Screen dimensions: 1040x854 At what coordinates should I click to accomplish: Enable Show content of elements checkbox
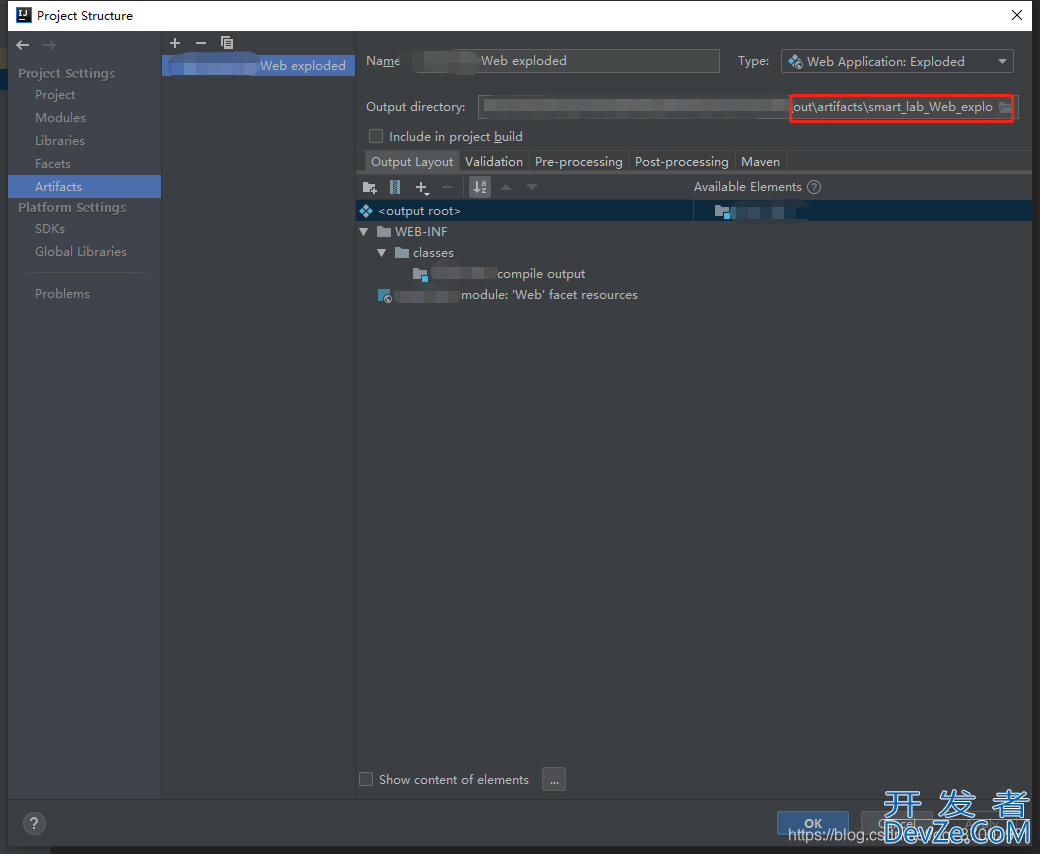[366, 780]
